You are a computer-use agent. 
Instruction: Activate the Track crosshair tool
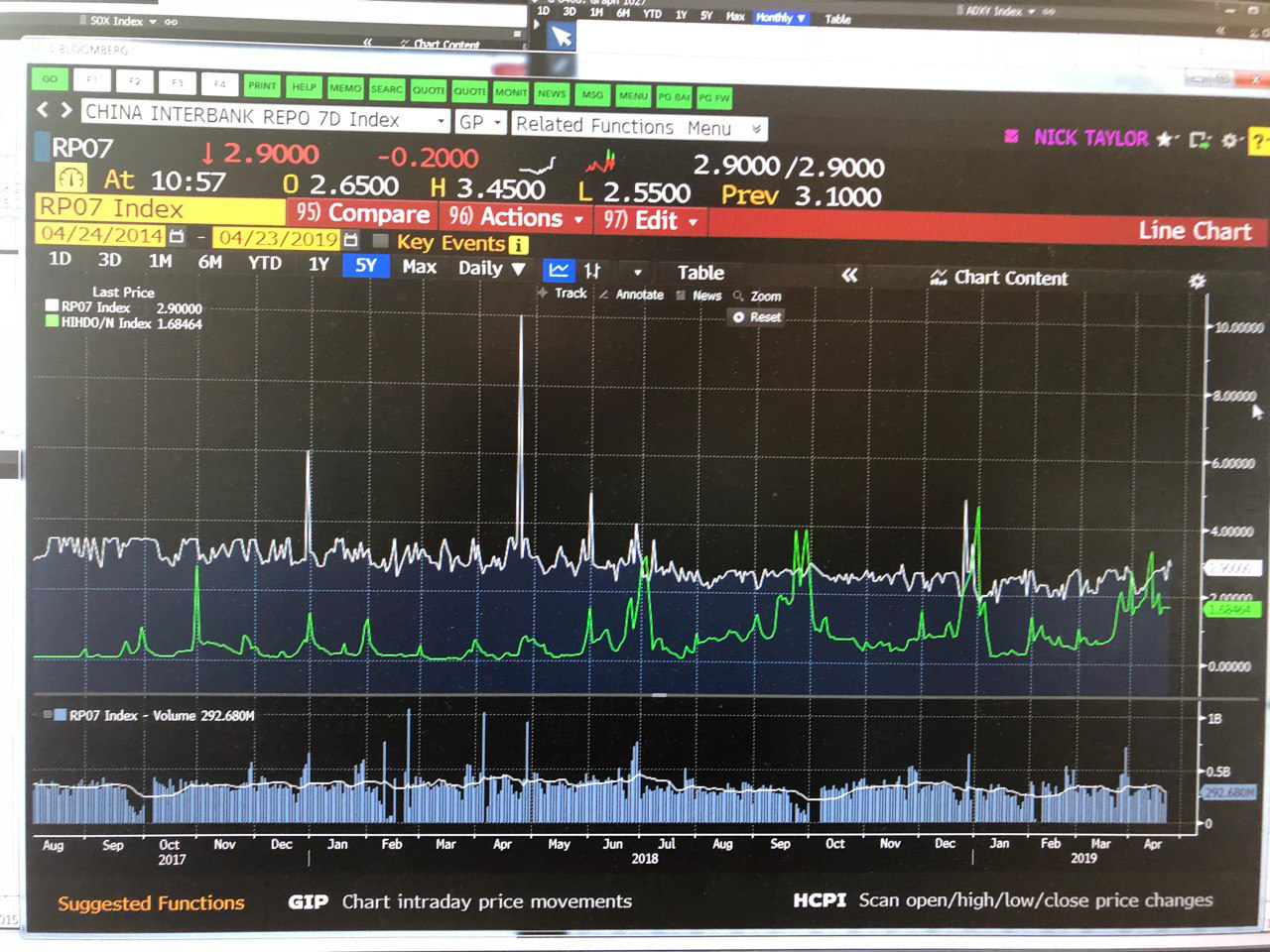(563, 294)
